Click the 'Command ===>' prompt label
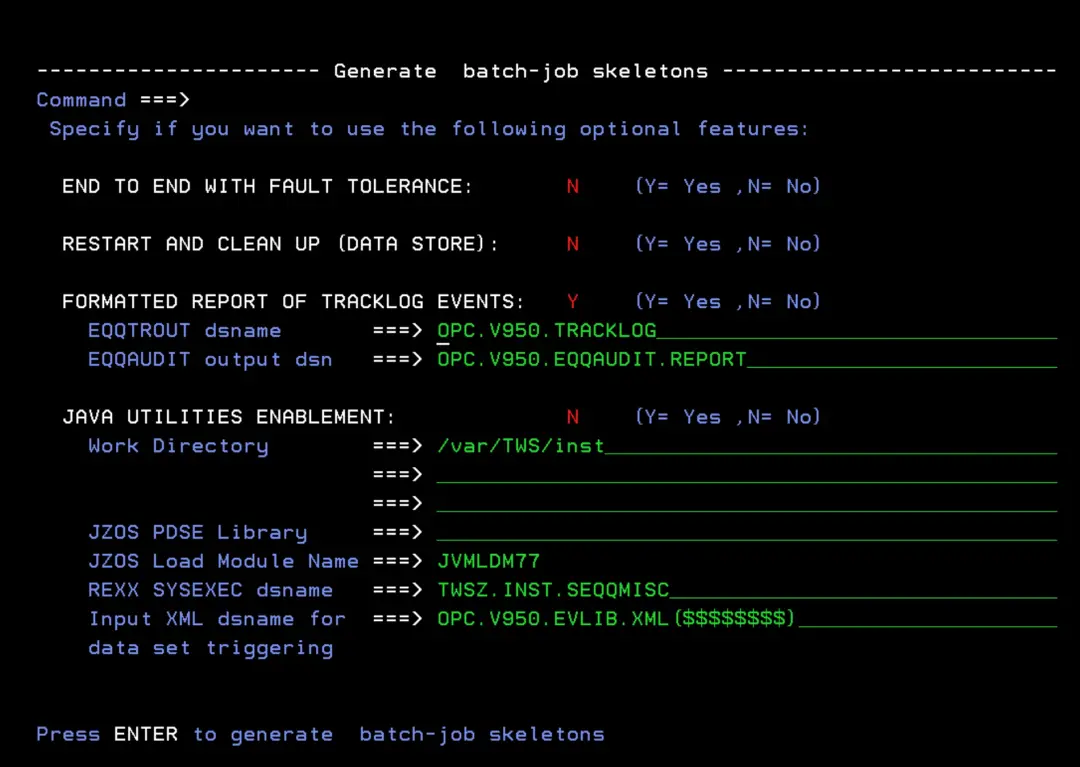 [112, 100]
